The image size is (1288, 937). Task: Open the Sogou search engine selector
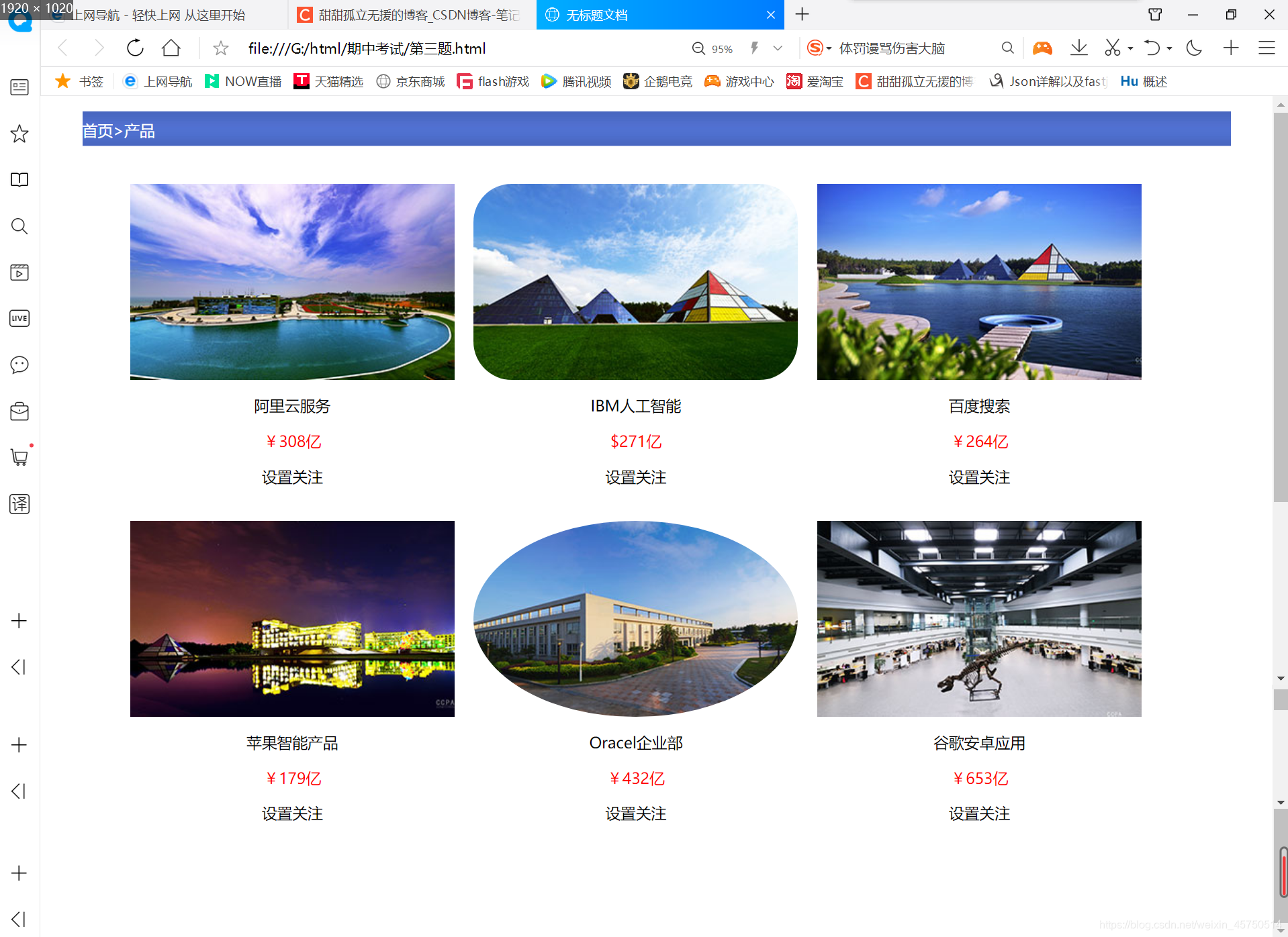tap(819, 48)
